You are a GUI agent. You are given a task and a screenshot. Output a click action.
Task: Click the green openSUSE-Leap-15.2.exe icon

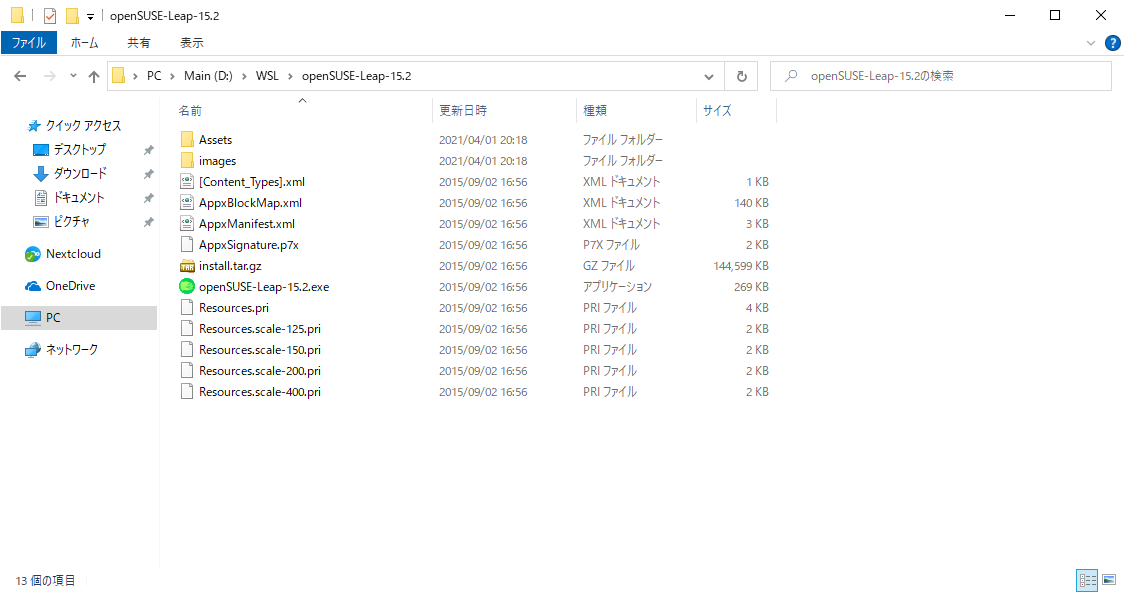tap(187, 287)
